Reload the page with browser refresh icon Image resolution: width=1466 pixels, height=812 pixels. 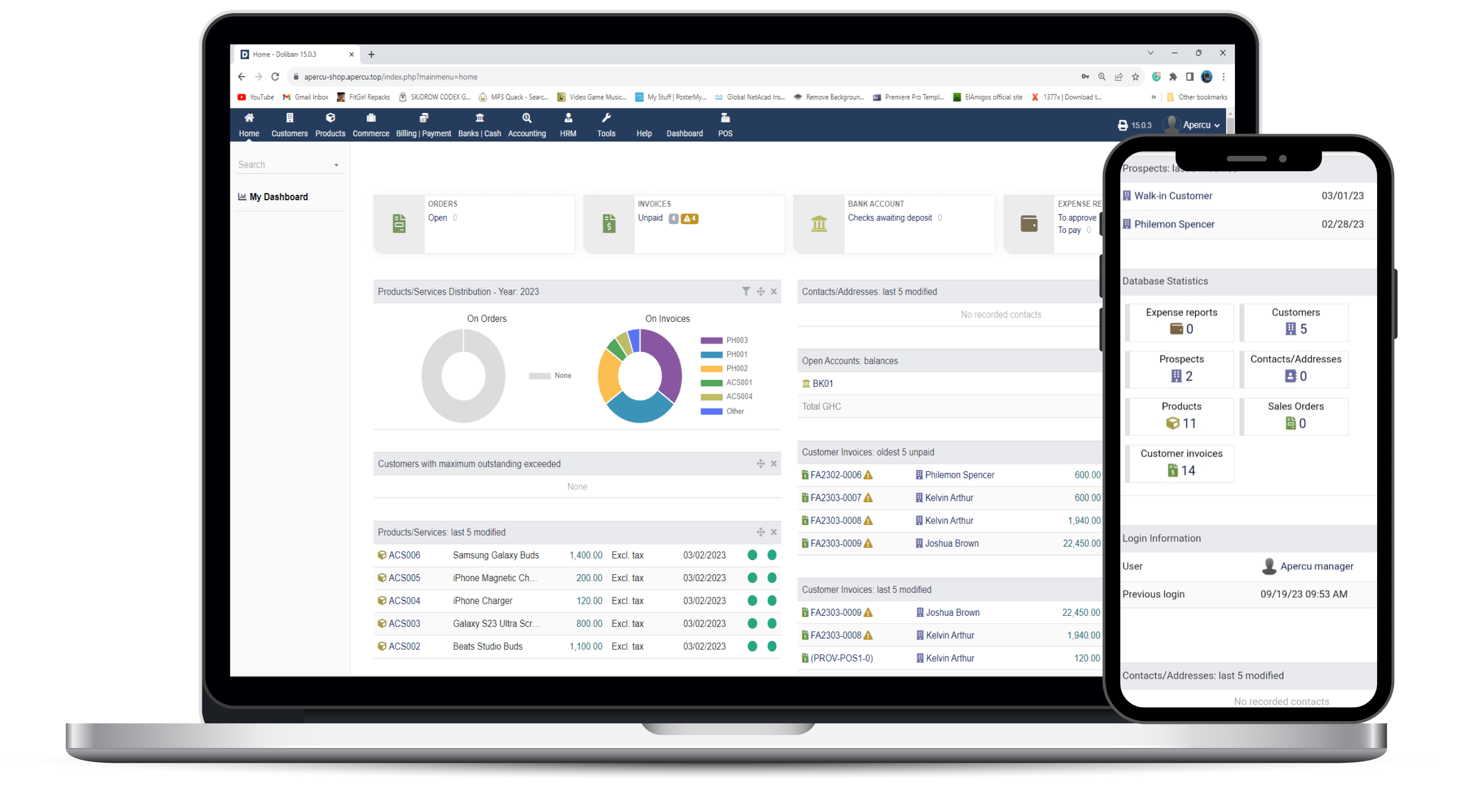click(275, 76)
